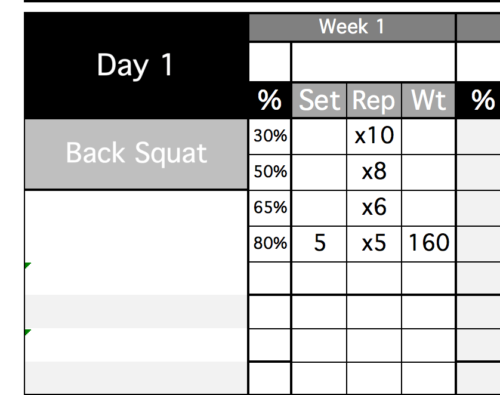The image size is (500, 395).
Task: Click the x6 rep cell
Action: coord(374,208)
